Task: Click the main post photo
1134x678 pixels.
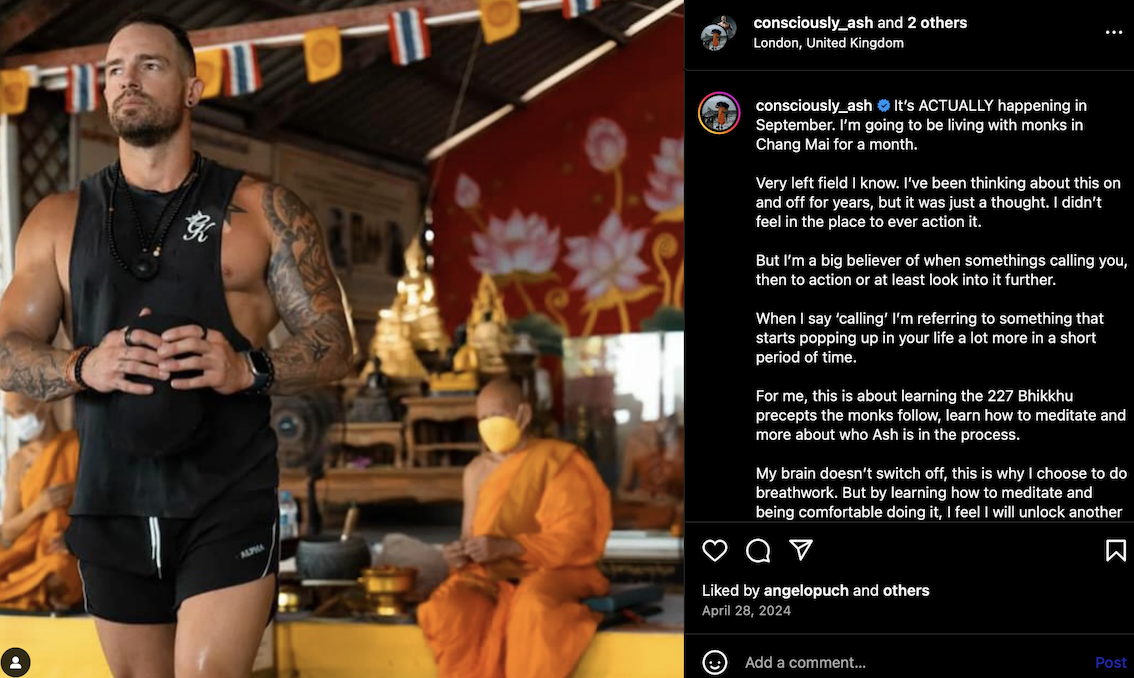Action: point(341,339)
